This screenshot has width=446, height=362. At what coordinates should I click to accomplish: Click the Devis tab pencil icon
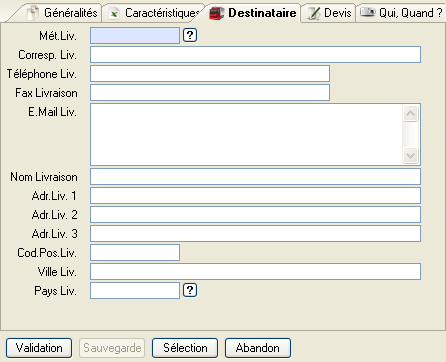314,13
